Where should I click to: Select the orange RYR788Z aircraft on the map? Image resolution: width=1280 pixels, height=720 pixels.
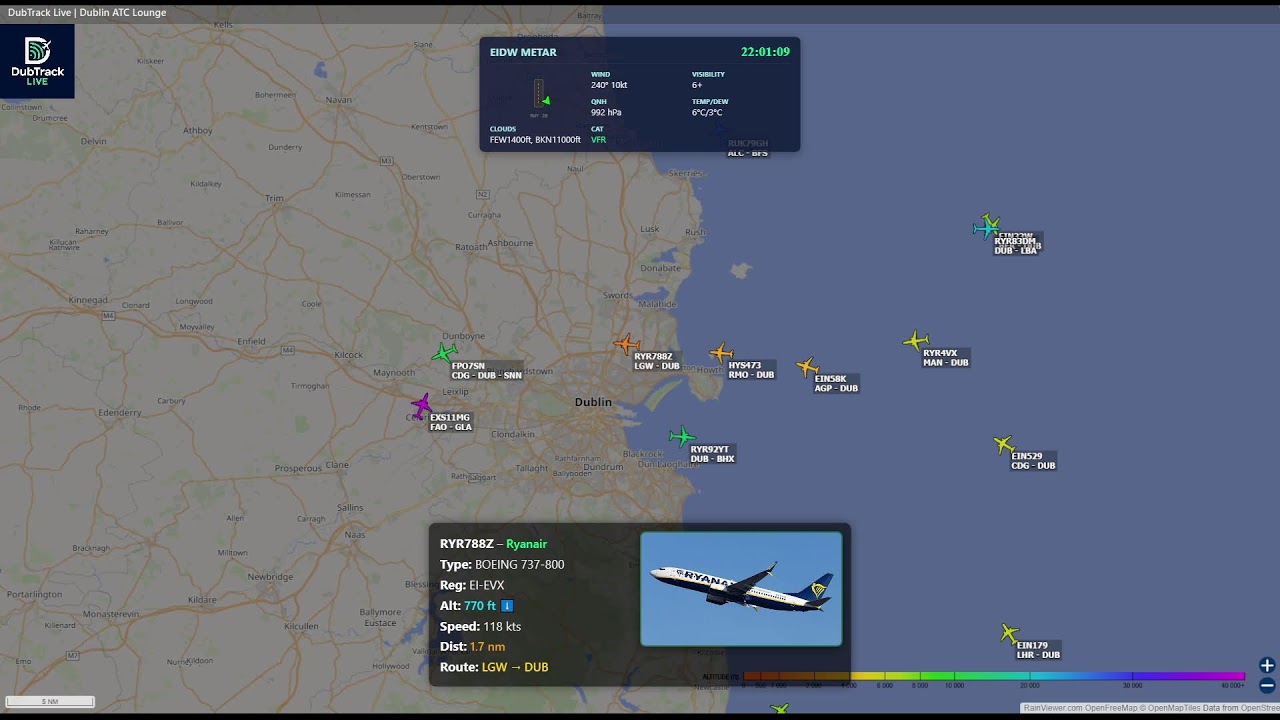(627, 345)
